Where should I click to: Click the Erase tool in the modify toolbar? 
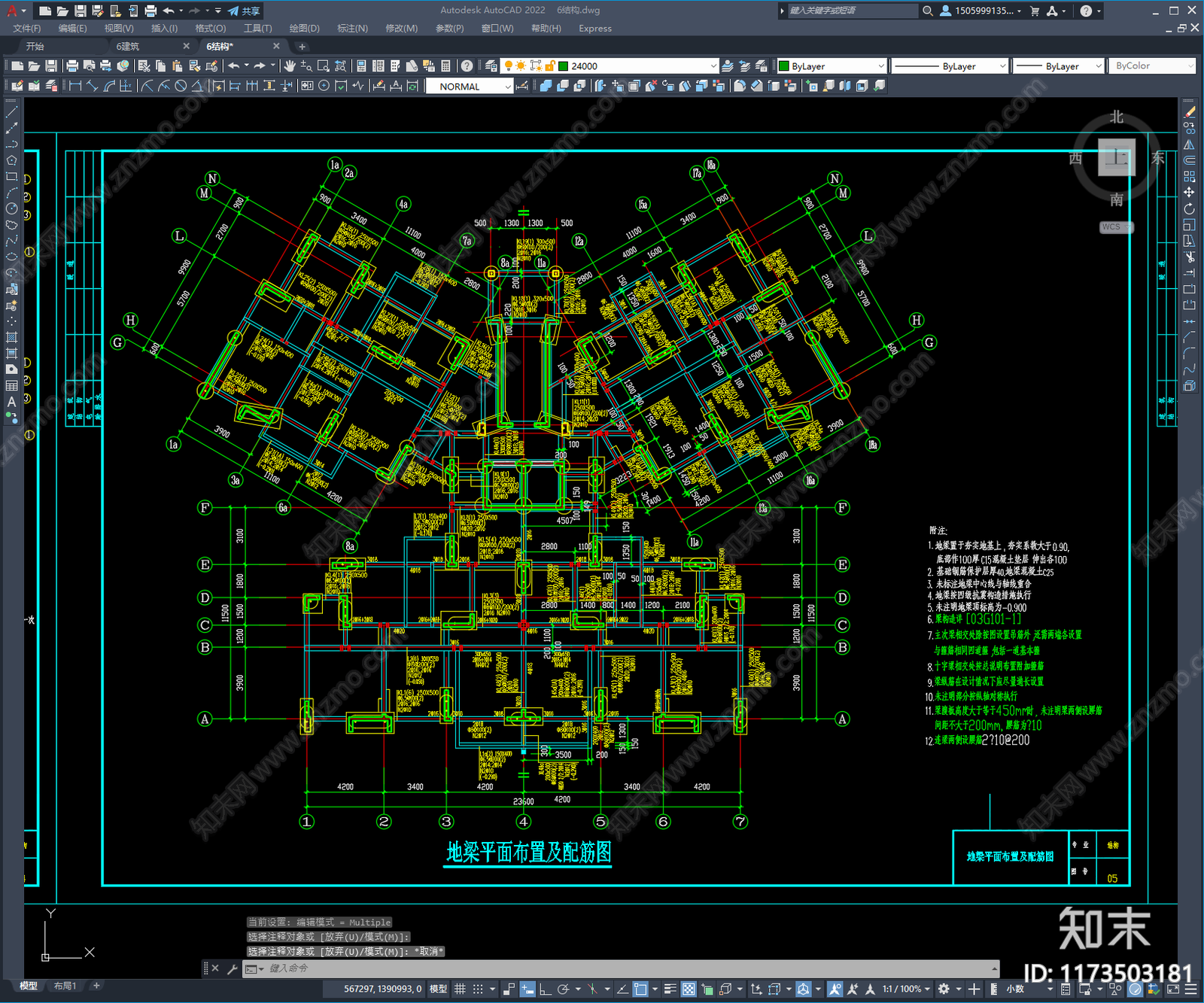click(x=1189, y=112)
